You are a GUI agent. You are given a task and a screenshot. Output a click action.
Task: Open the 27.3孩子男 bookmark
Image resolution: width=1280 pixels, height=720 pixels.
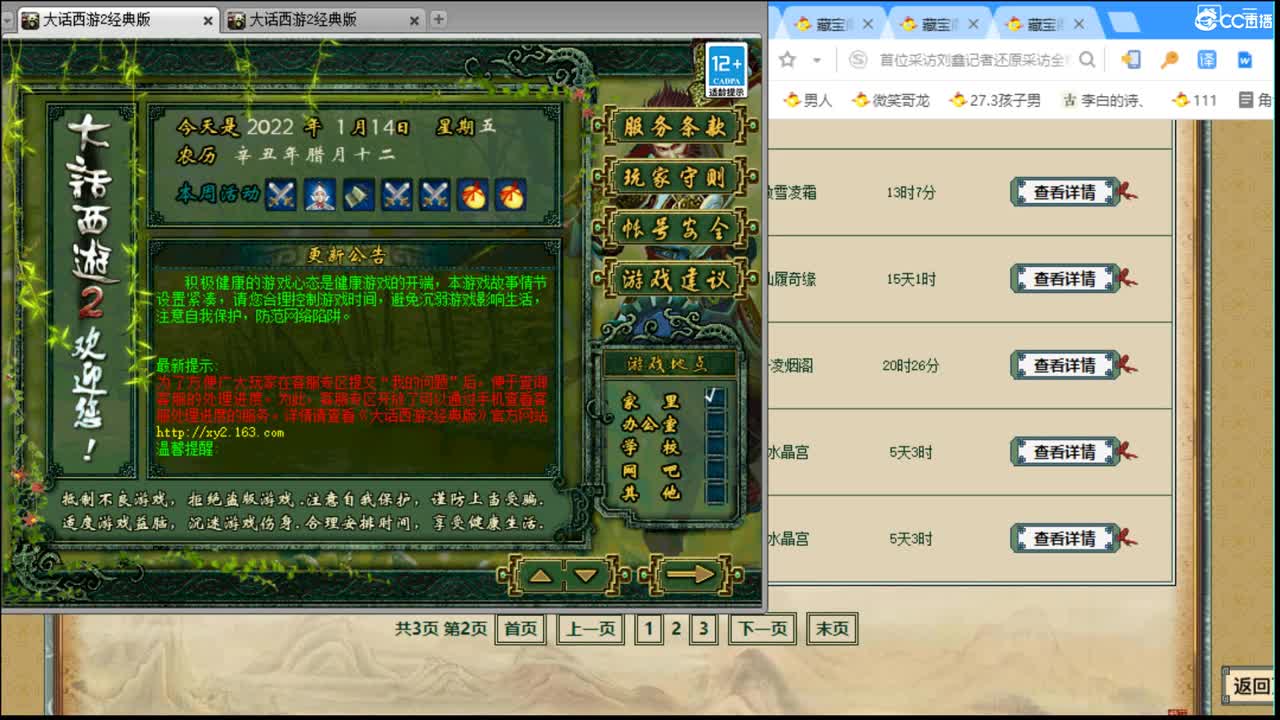click(x=995, y=100)
